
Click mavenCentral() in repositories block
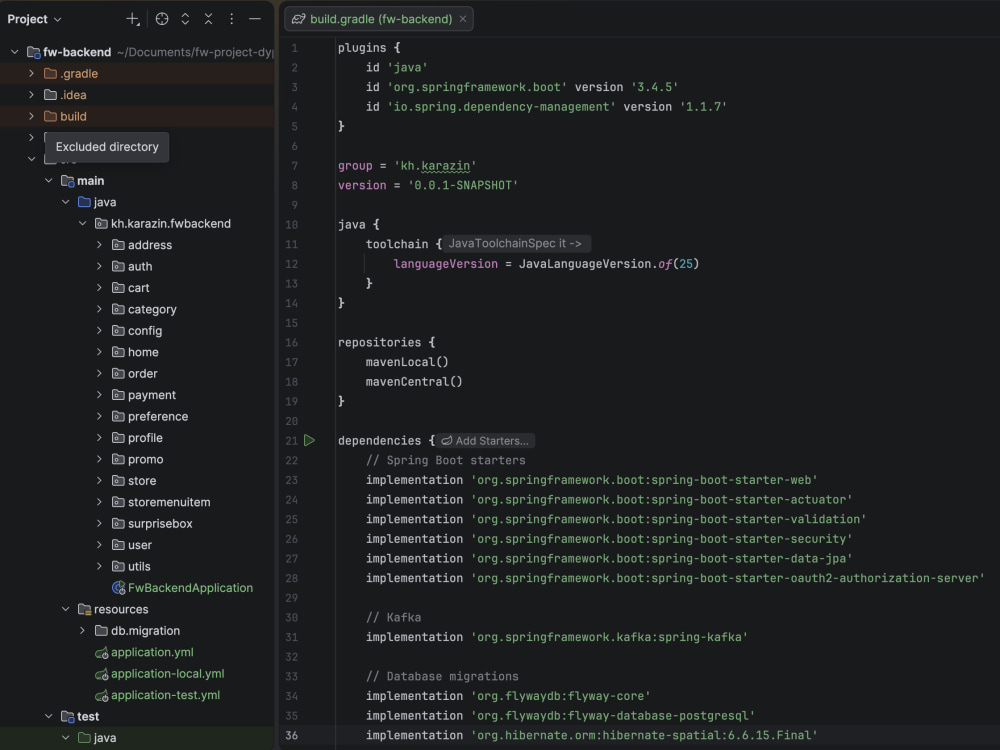click(x=414, y=381)
